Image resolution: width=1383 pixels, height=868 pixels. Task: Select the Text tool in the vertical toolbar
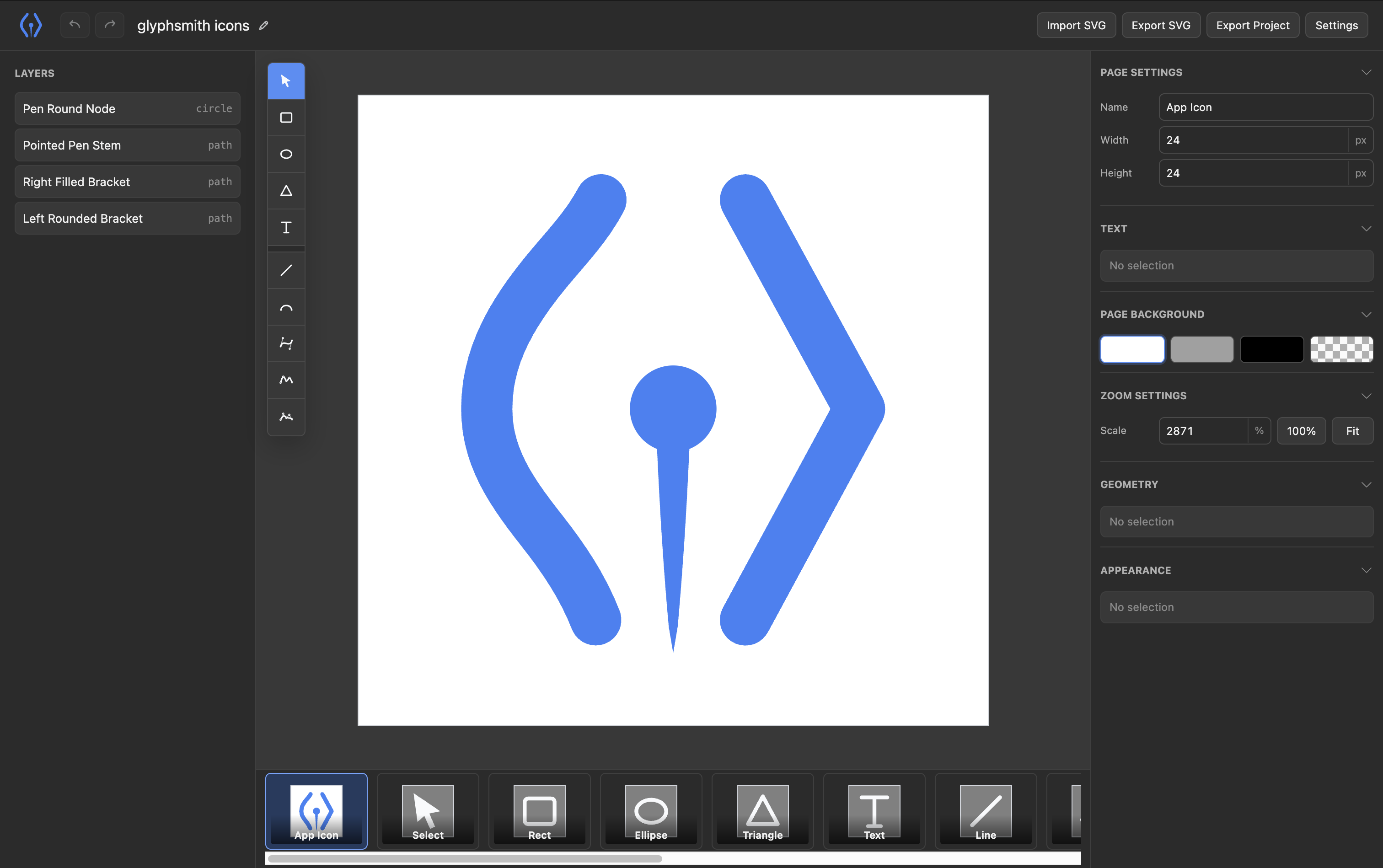point(286,227)
